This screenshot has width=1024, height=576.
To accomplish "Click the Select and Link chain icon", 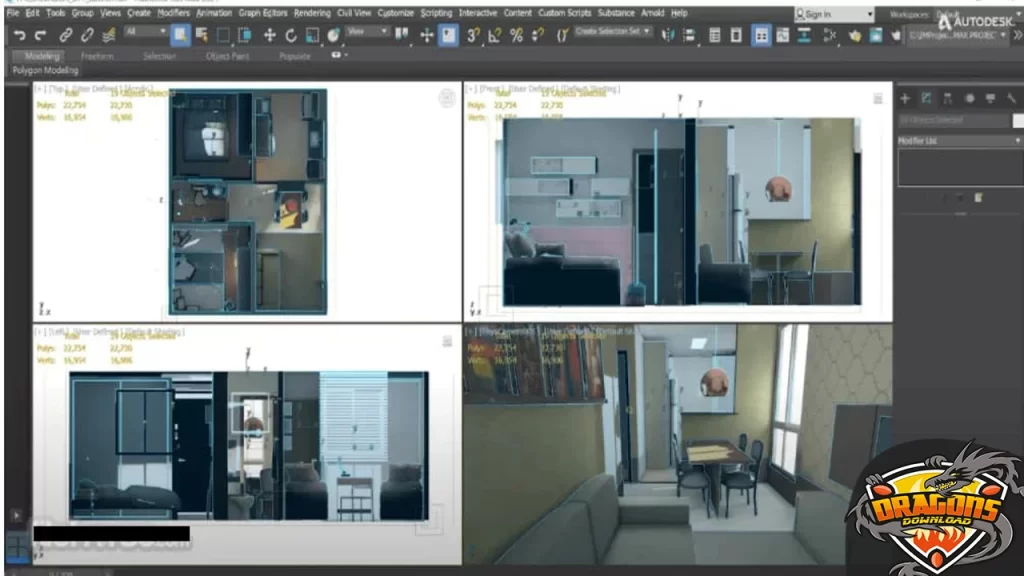I will click(x=65, y=35).
